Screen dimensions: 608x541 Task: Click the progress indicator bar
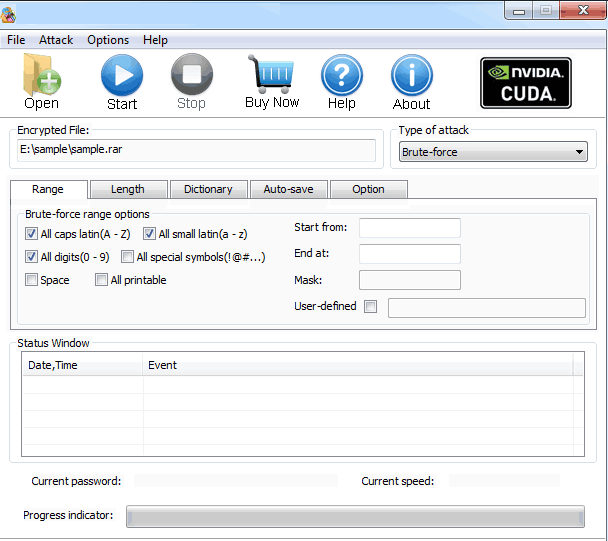(355, 516)
